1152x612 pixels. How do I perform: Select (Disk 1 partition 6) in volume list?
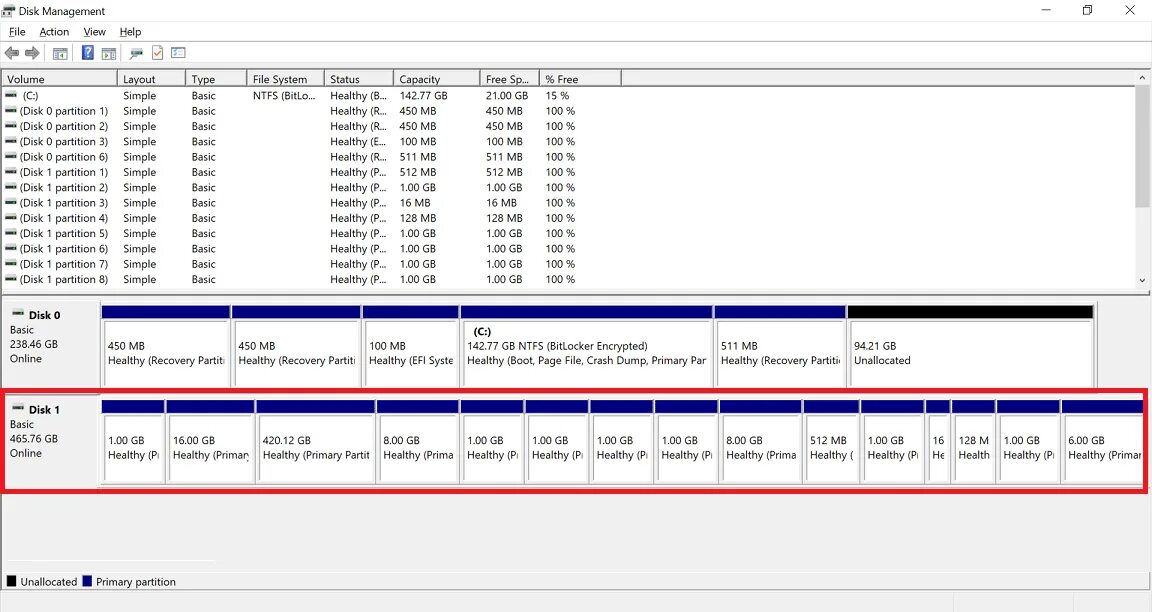pyautogui.click(x=63, y=249)
